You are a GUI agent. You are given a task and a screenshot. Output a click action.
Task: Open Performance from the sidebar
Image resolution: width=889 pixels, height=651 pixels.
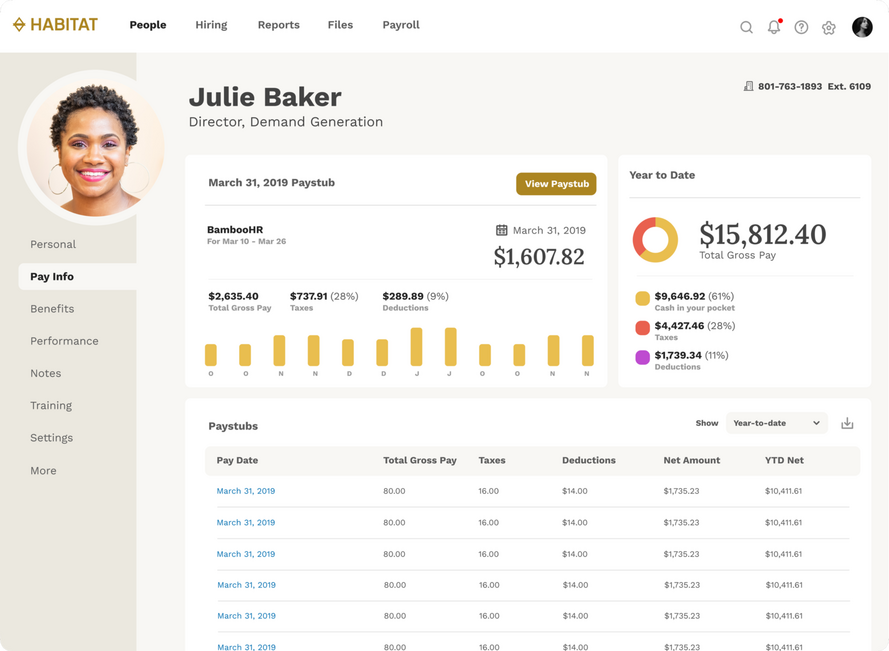tap(64, 341)
